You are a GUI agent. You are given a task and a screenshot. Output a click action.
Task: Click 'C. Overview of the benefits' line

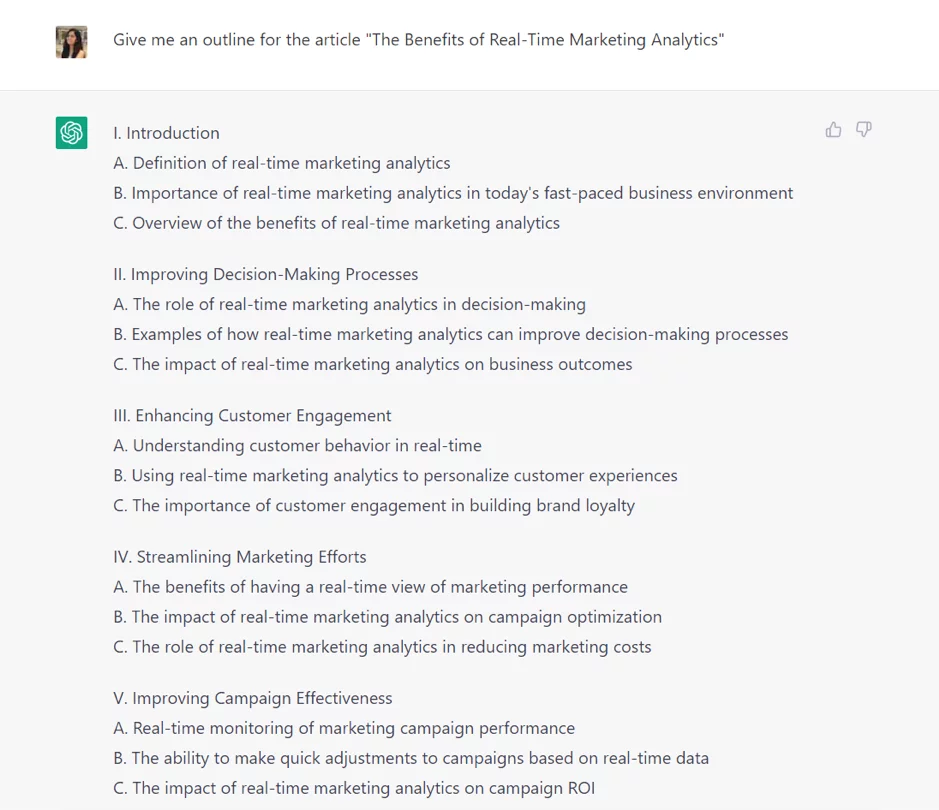pos(337,223)
